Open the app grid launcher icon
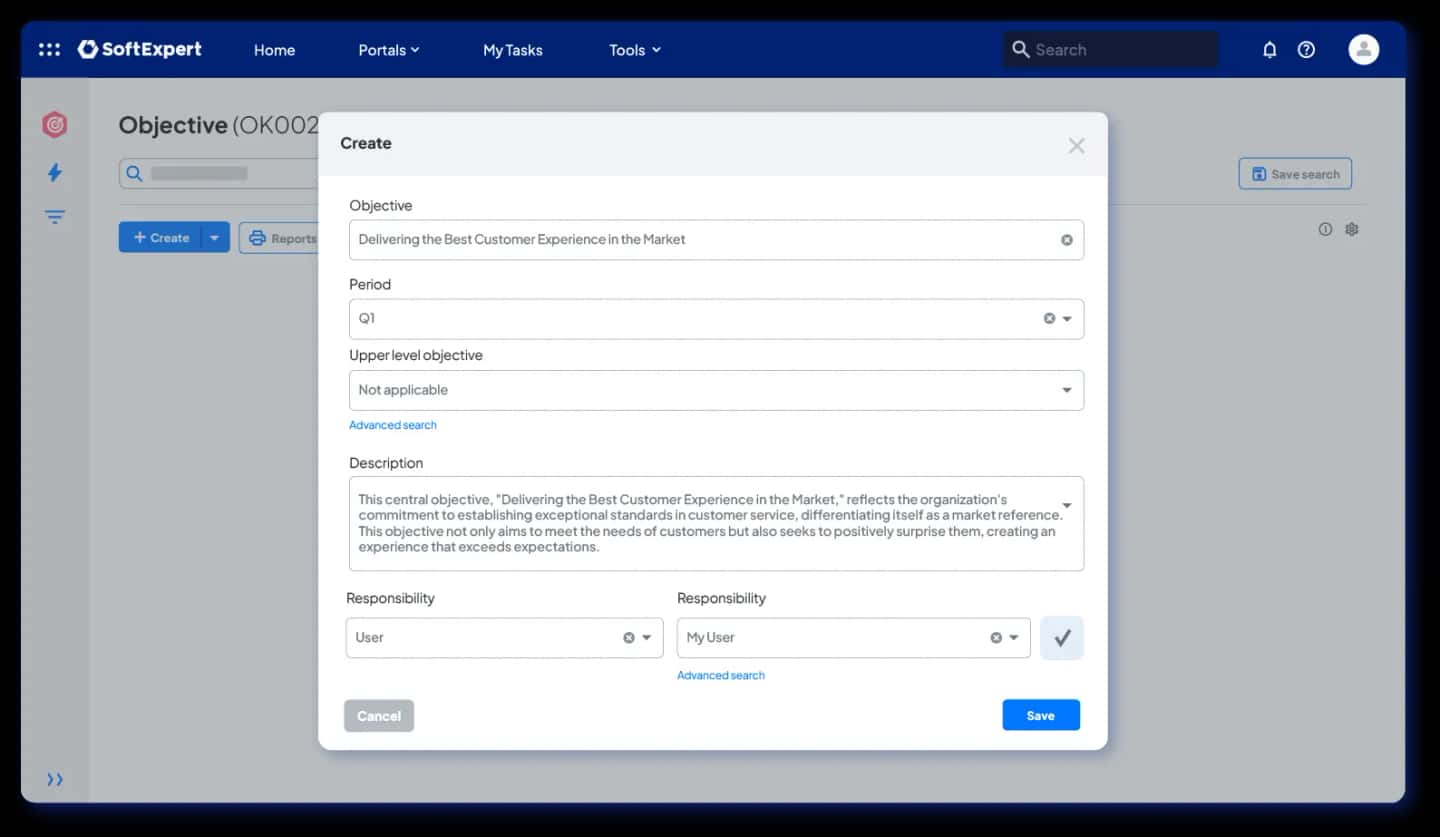Image resolution: width=1440 pixels, height=837 pixels. (49, 49)
